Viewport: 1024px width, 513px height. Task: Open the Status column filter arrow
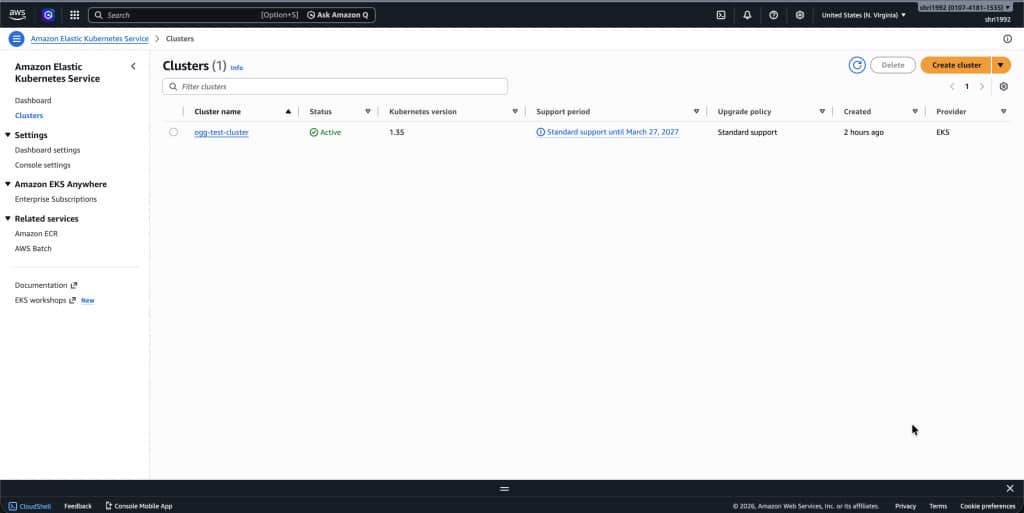pyautogui.click(x=368, y=112)
